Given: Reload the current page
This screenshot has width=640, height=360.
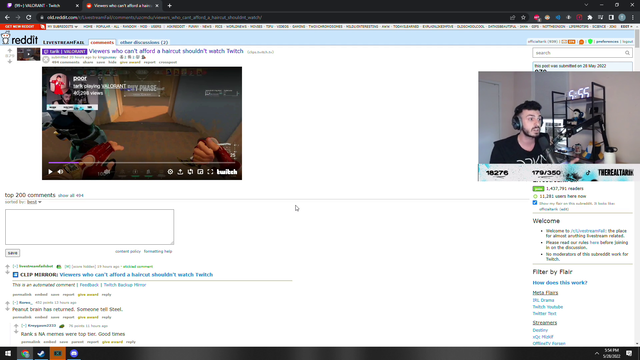Looking at the screenshot, I should [29, 18].
